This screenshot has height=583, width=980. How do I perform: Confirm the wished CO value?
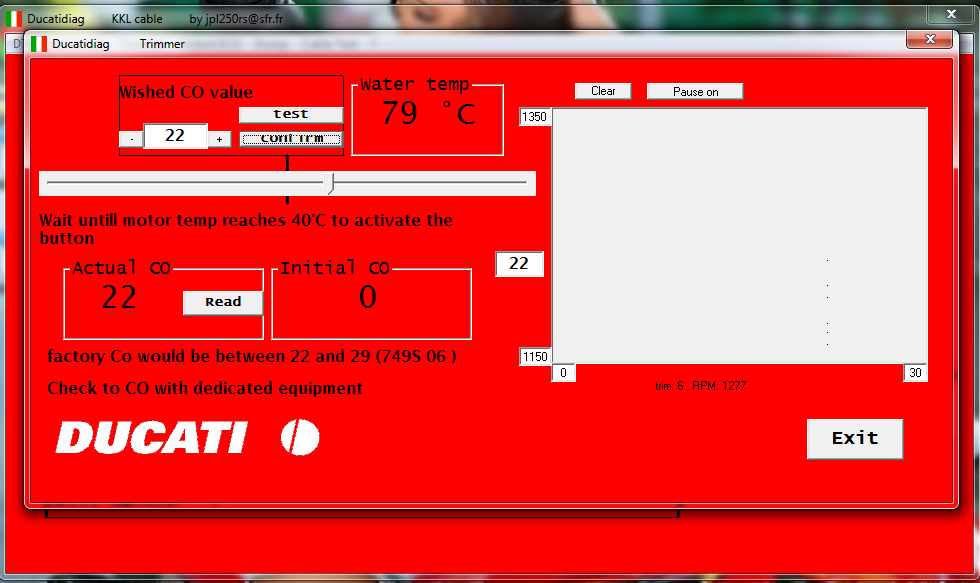coord(291,139)
